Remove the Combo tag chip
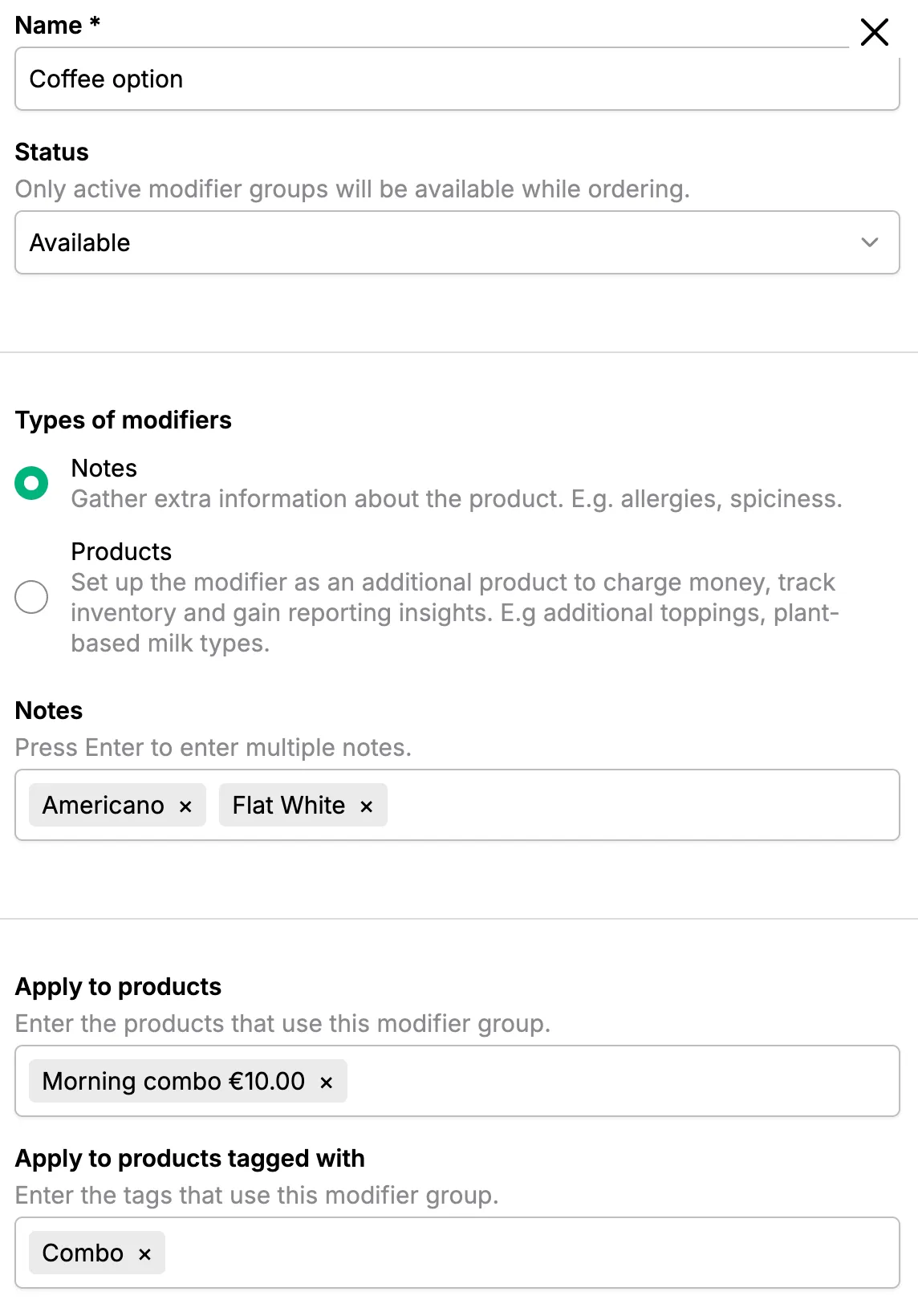918x1316 pixels. pyautogui.click(x=145, y=1254)
